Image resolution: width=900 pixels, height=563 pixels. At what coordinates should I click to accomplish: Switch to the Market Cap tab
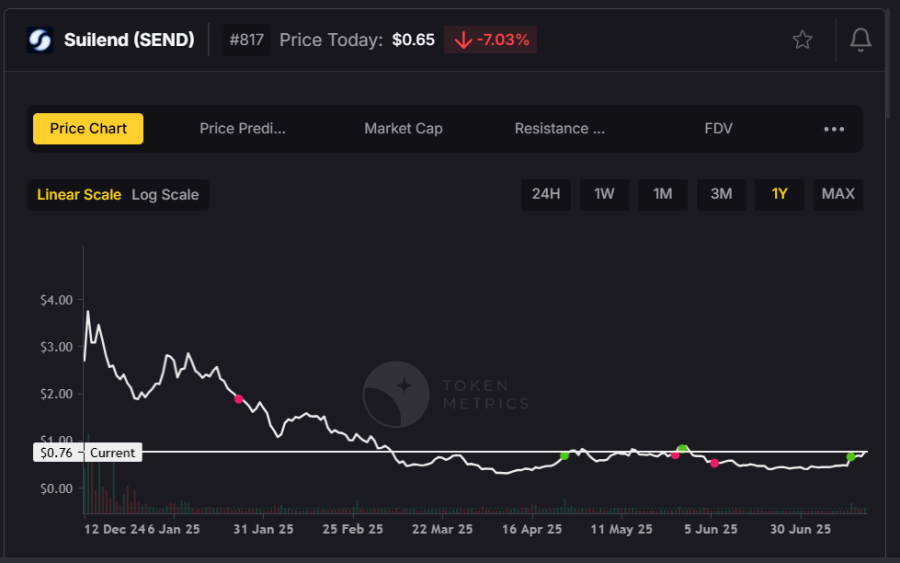pyautogui.click(x=403, y=129)
